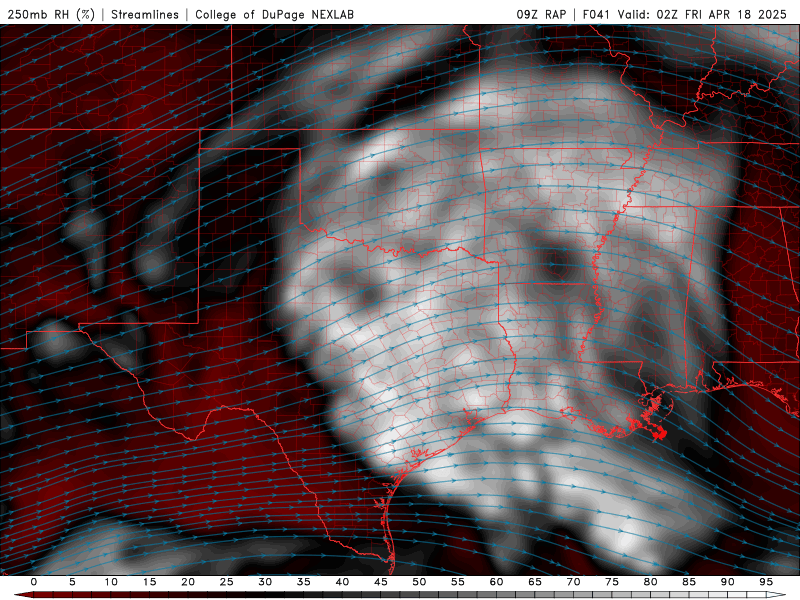Click the "0" value on the color scale

click(x=34, y=582)
